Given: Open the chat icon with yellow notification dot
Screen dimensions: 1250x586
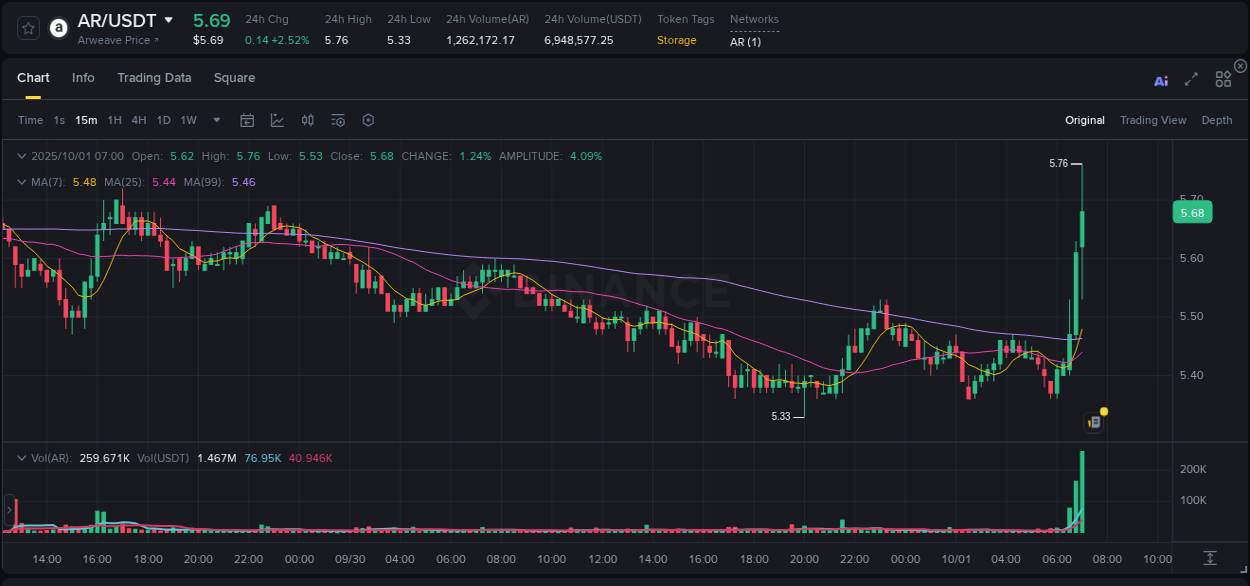Looking at the screenshot, I should (x=1093, y=421).
